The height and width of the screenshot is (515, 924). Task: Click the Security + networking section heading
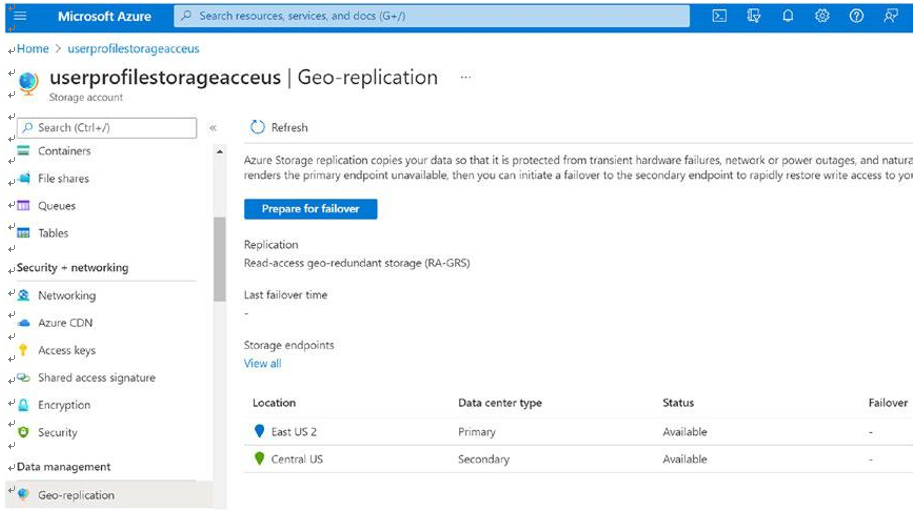pos(72,268)
